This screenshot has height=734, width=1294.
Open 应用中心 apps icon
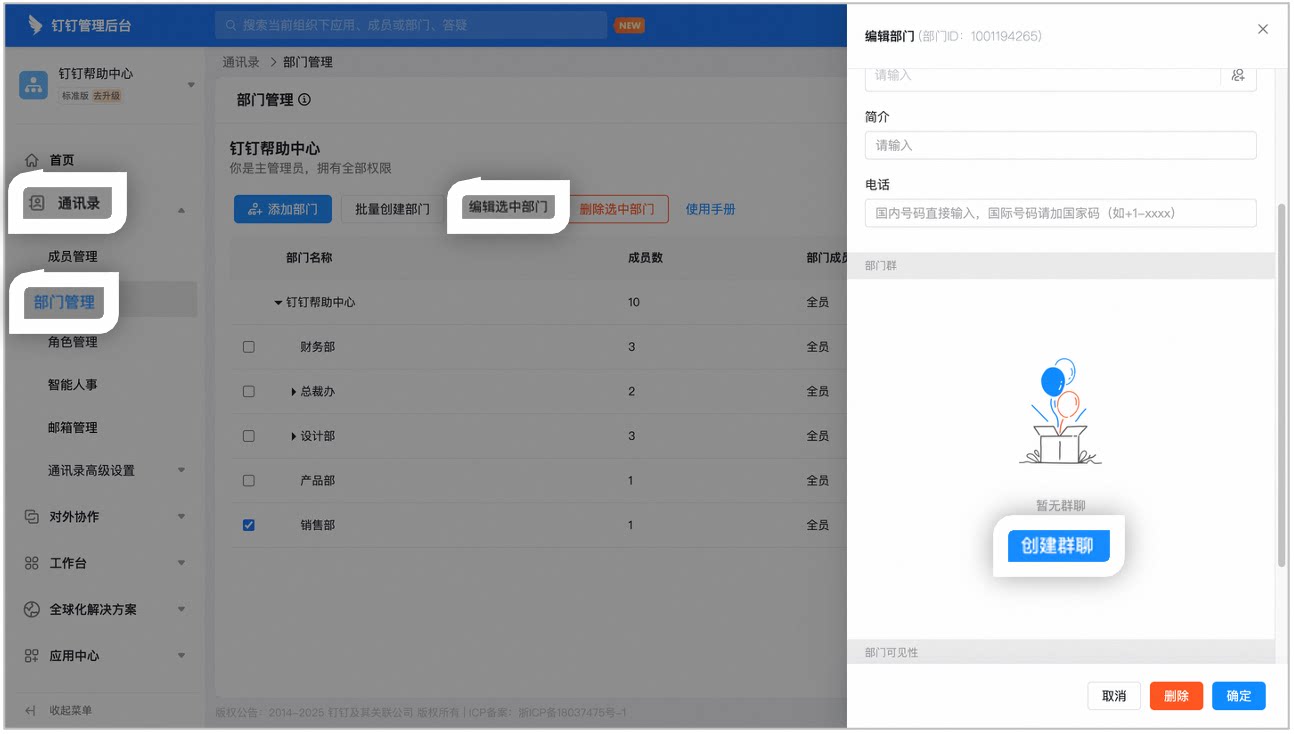(32, 656)
